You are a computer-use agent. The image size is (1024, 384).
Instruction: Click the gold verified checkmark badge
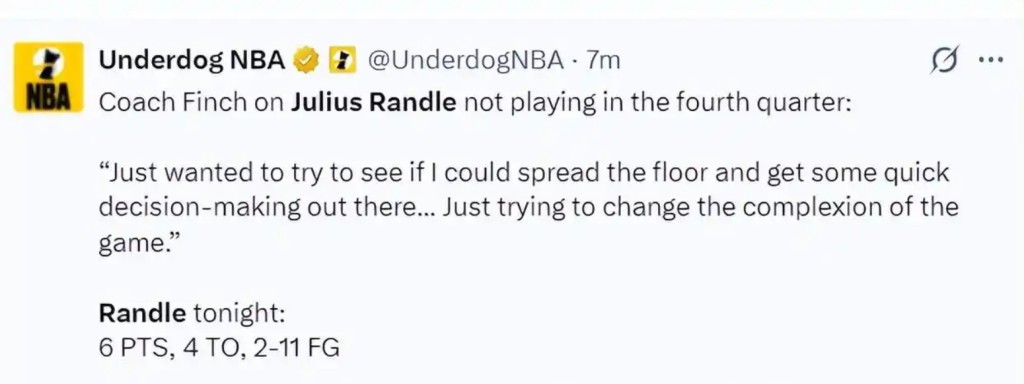point(307,61)
